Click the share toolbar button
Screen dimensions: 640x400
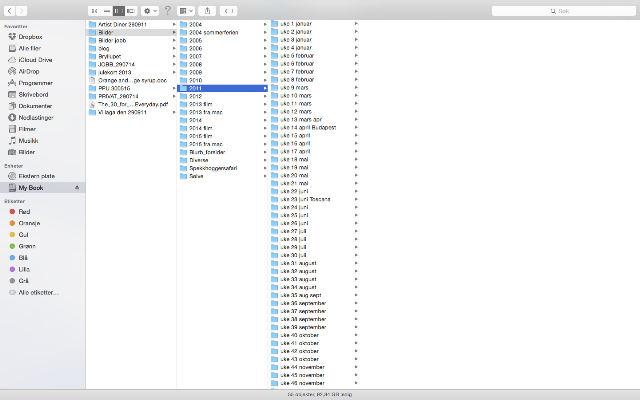207,11
